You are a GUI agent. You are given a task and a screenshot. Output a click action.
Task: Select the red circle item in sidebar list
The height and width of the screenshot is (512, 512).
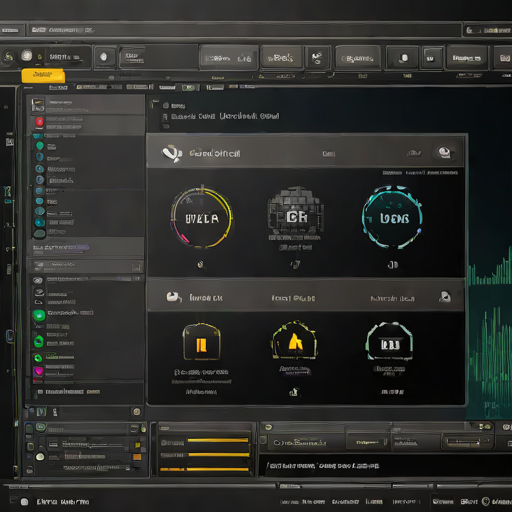40,122
